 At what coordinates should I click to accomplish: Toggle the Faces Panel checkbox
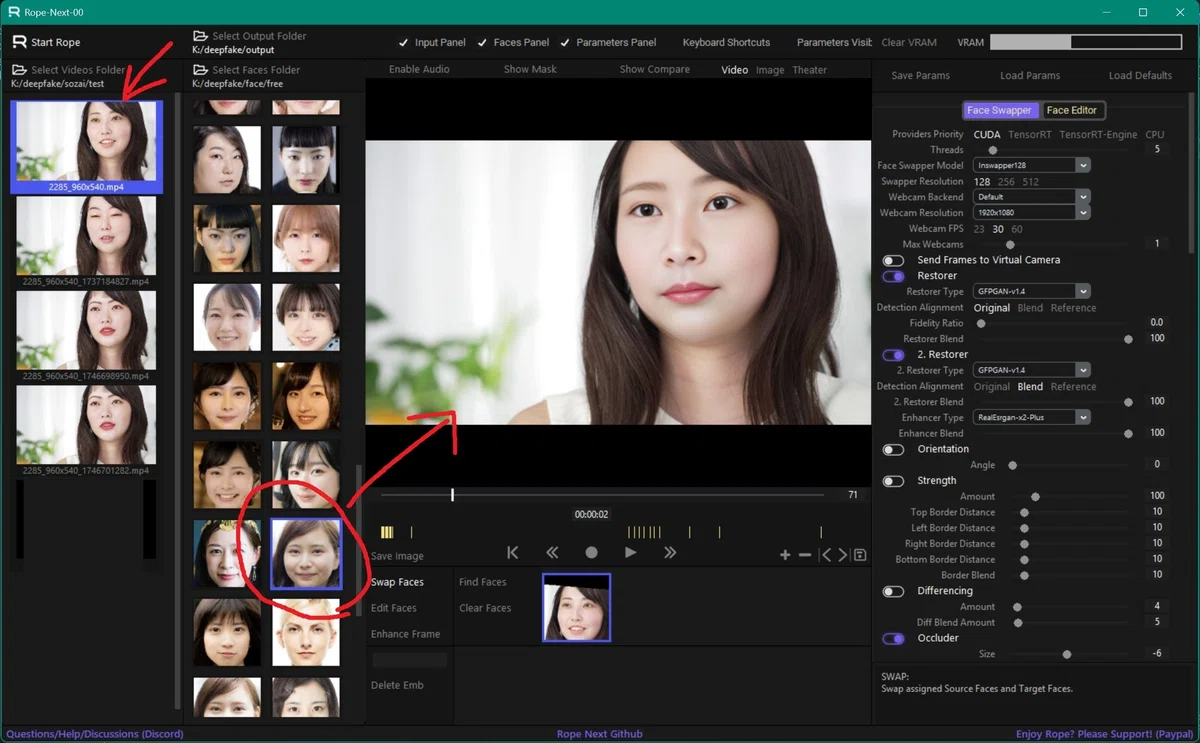[x=513, y=43]
